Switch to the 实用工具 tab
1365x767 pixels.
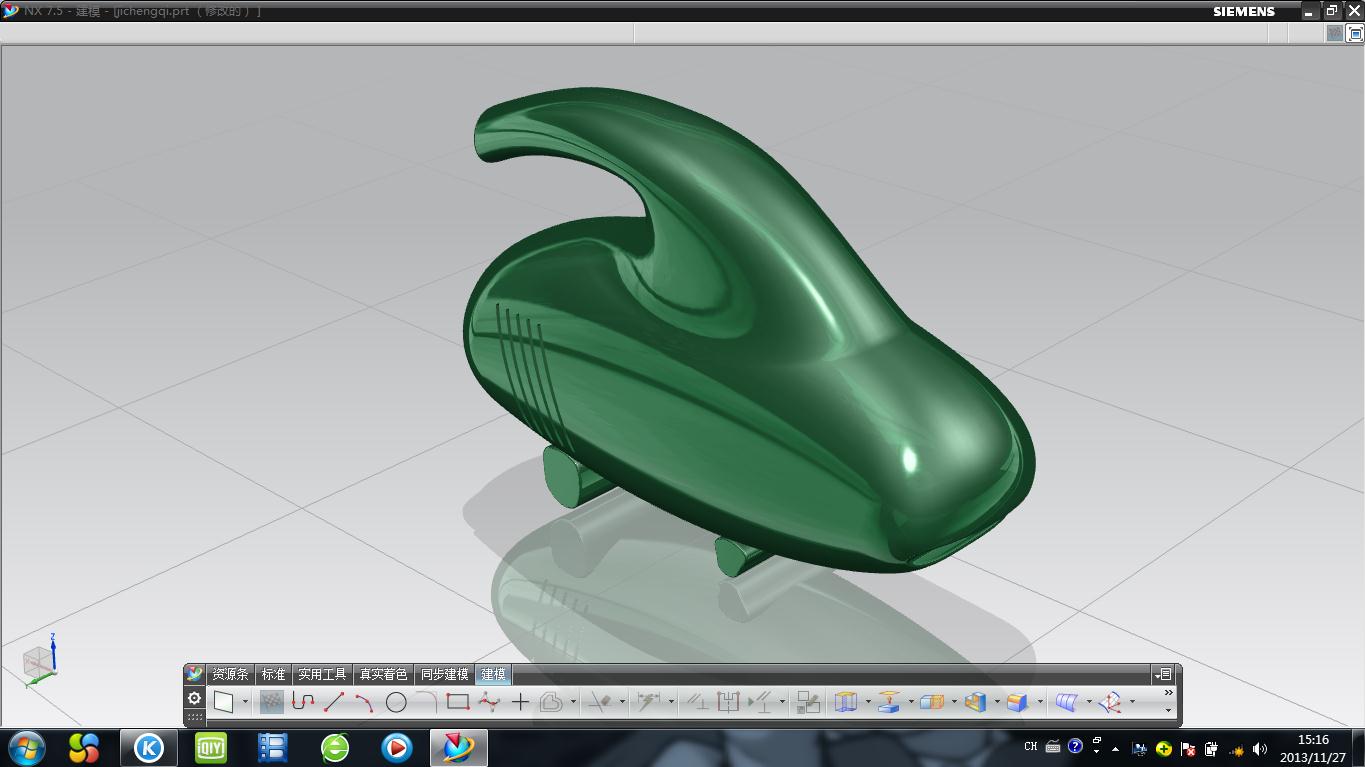[x=322, y=674]
